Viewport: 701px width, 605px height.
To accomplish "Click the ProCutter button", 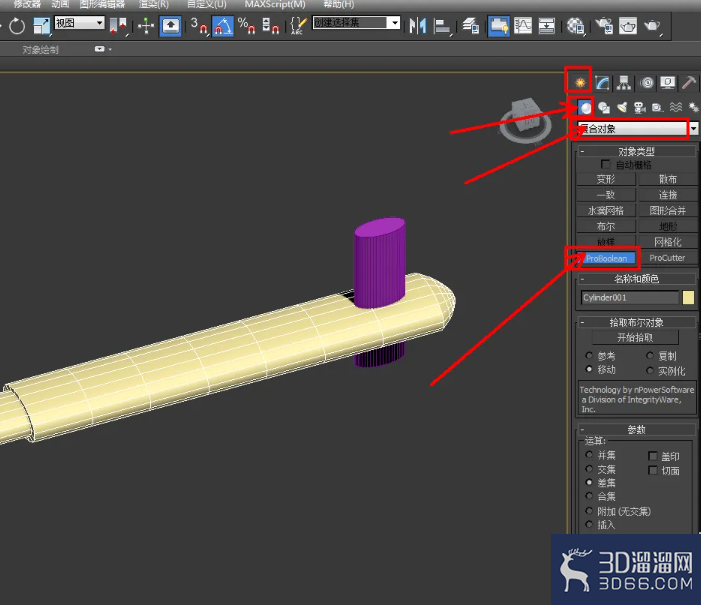I will pyautogui.click(x=667, y=258).
